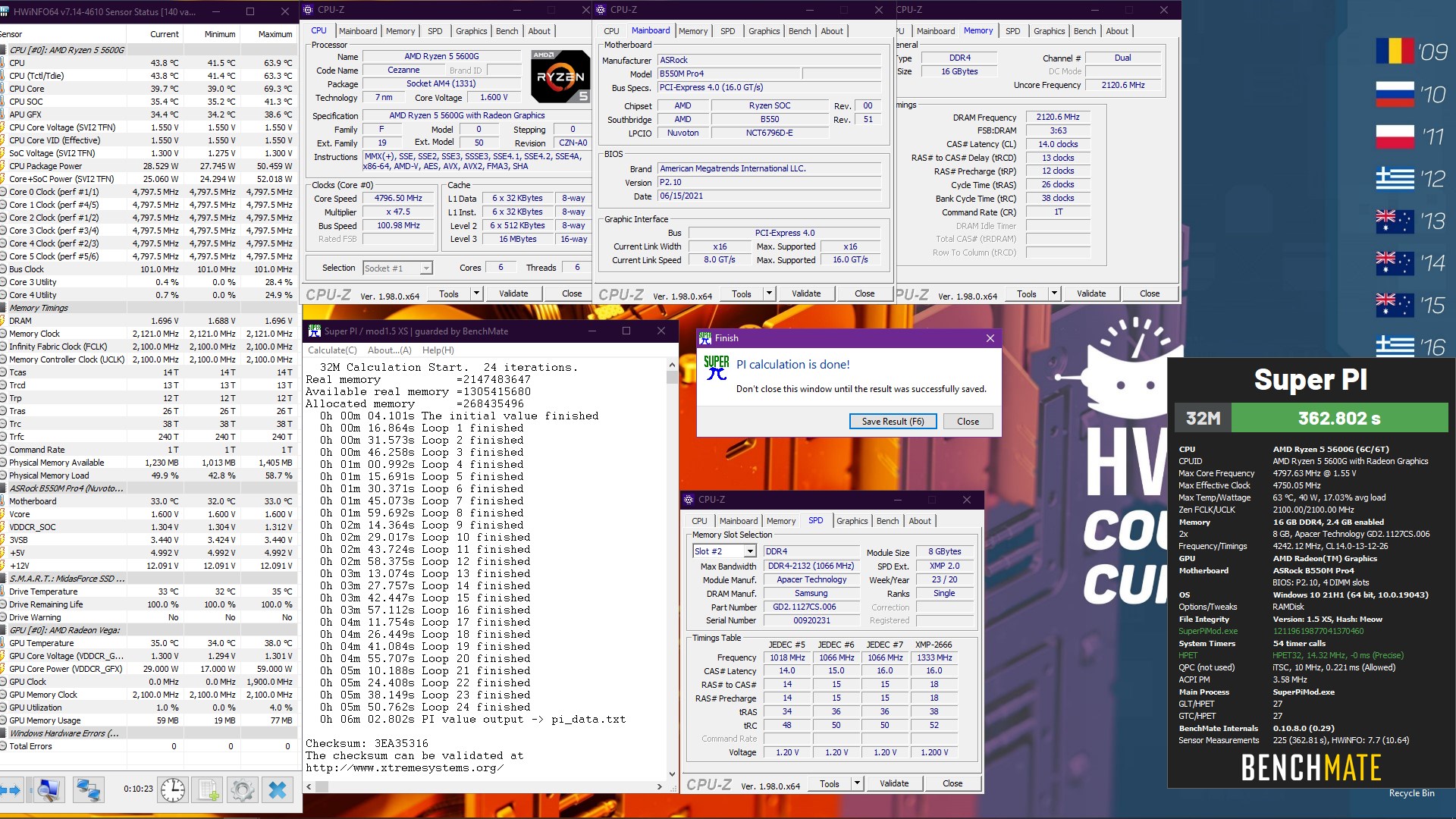Open the Calculate(C) menu in Super PI

tap(332, 350)
